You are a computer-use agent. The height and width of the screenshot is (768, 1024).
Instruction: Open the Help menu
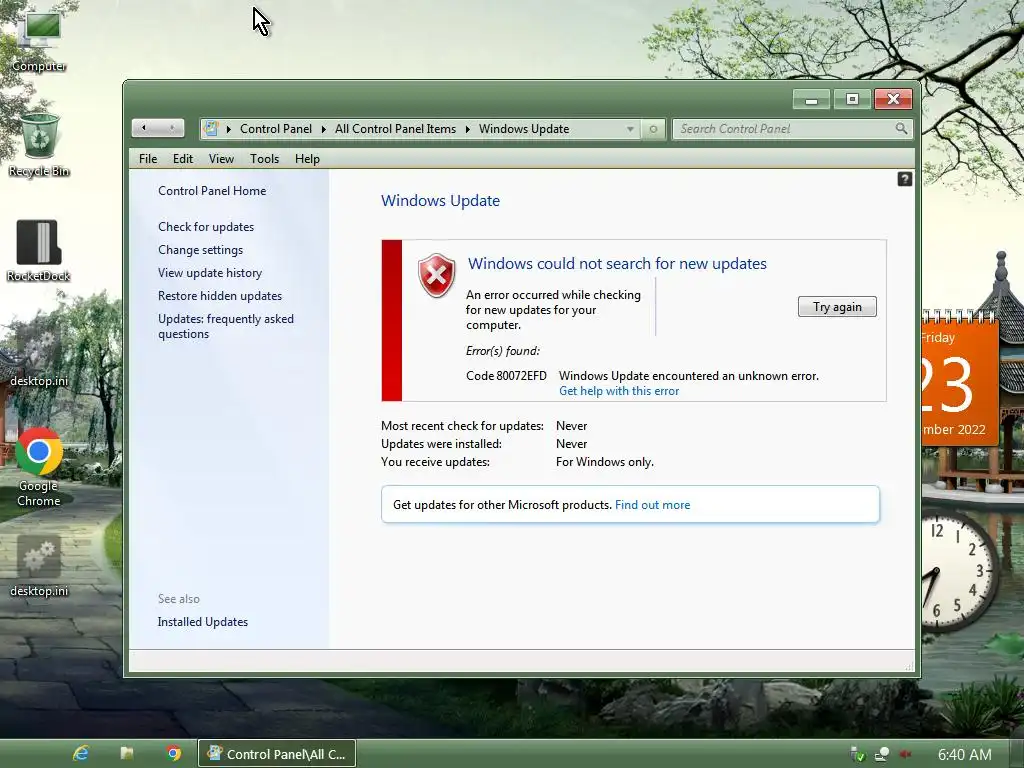(x=307, y=159)
